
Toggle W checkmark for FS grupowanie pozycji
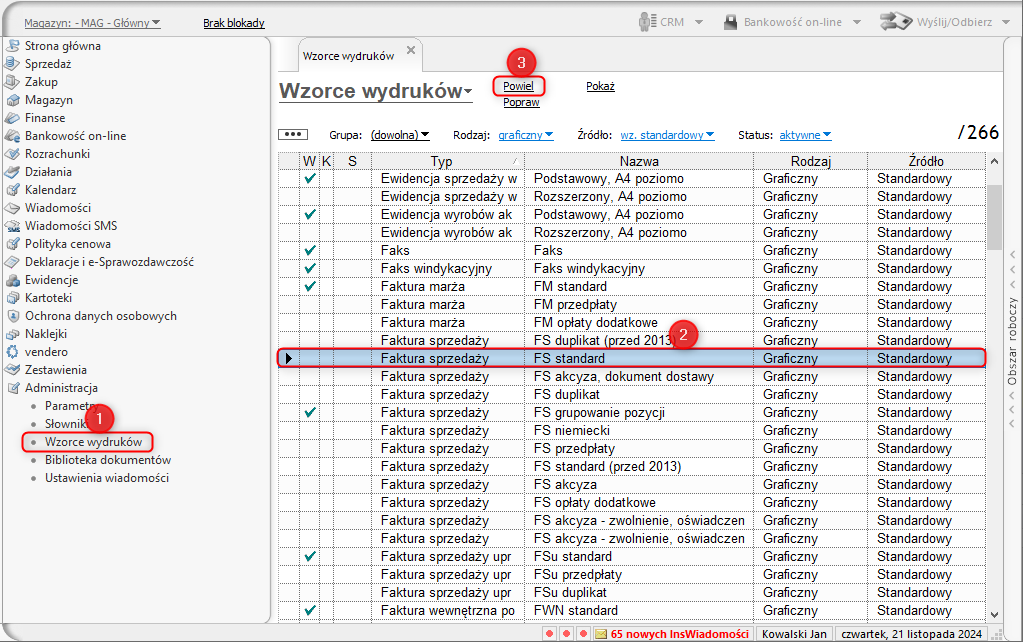tap(311, 412)
